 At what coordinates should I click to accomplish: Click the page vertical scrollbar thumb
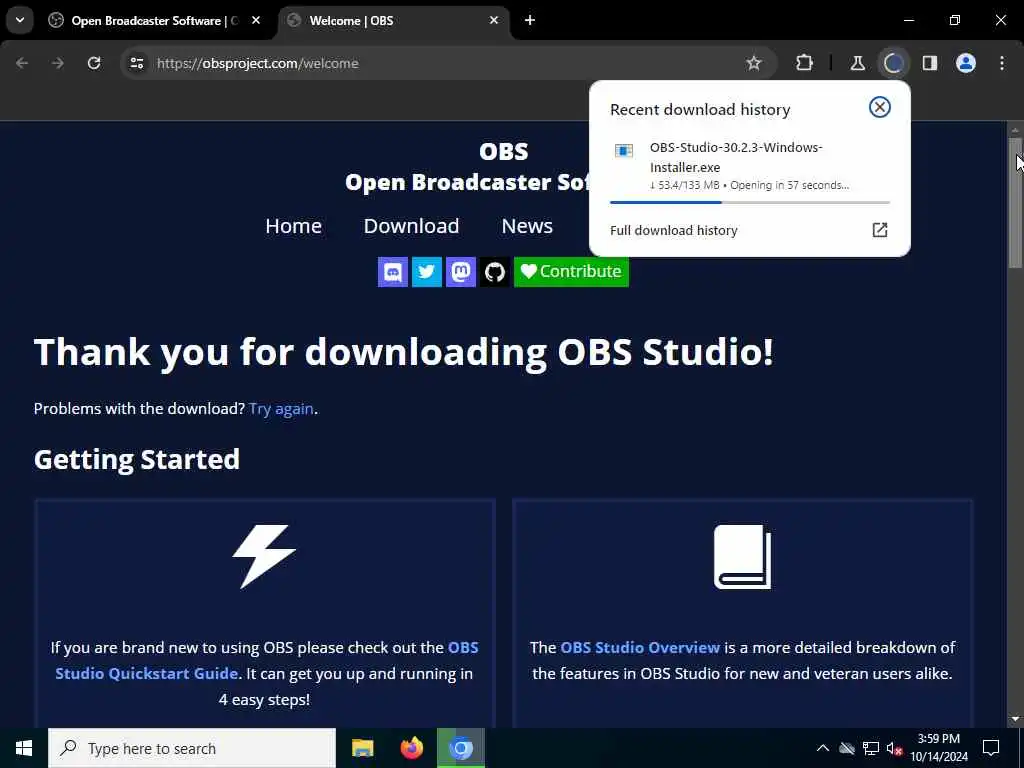(1015, 202)
